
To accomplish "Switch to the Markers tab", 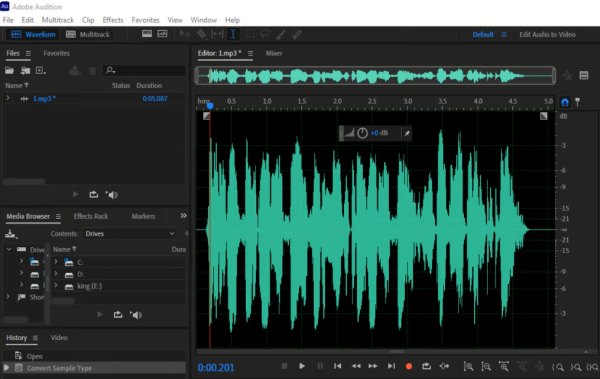I will [143, 216].
